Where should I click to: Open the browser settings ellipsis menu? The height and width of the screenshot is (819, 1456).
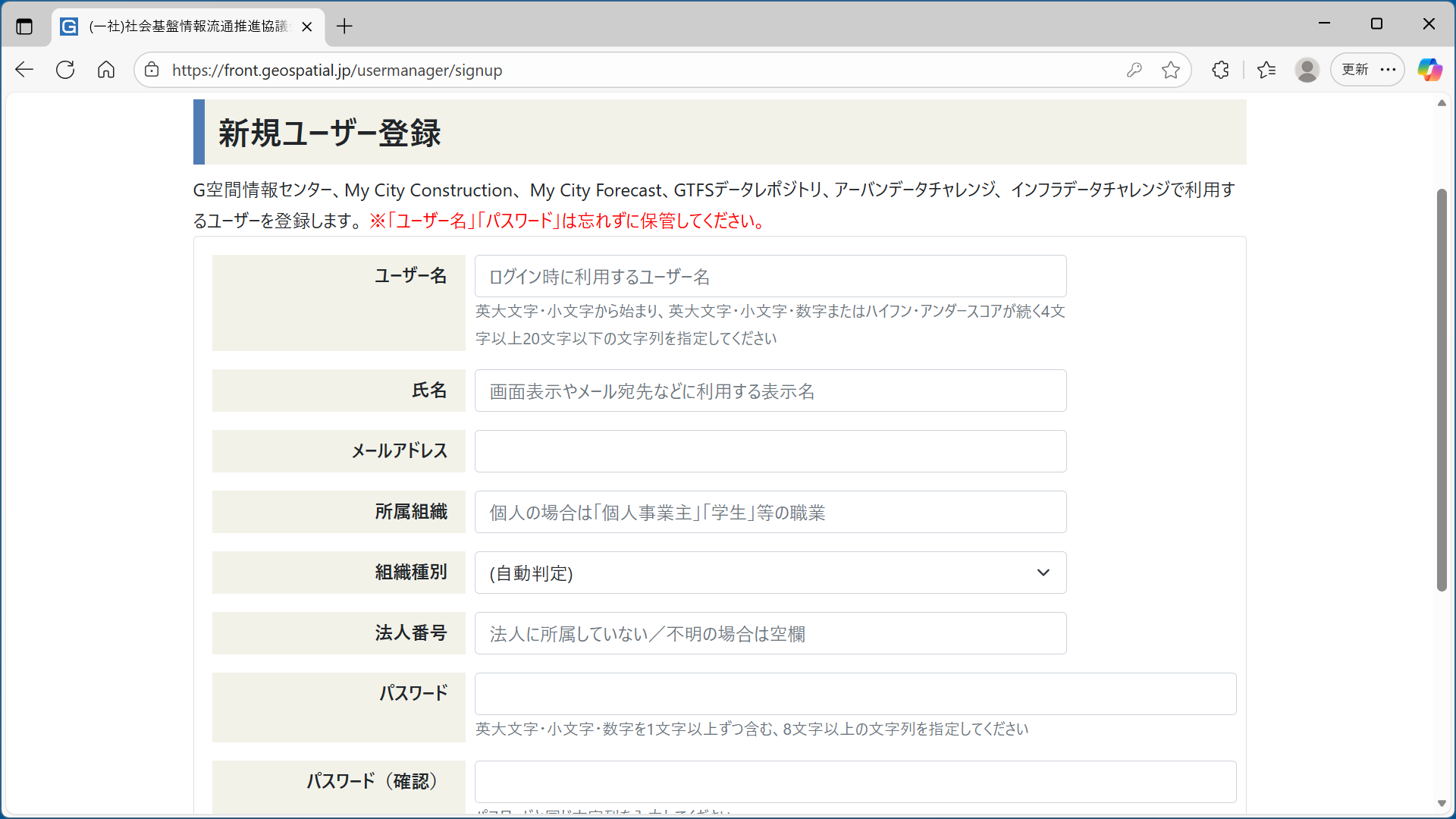[1389, 70]
